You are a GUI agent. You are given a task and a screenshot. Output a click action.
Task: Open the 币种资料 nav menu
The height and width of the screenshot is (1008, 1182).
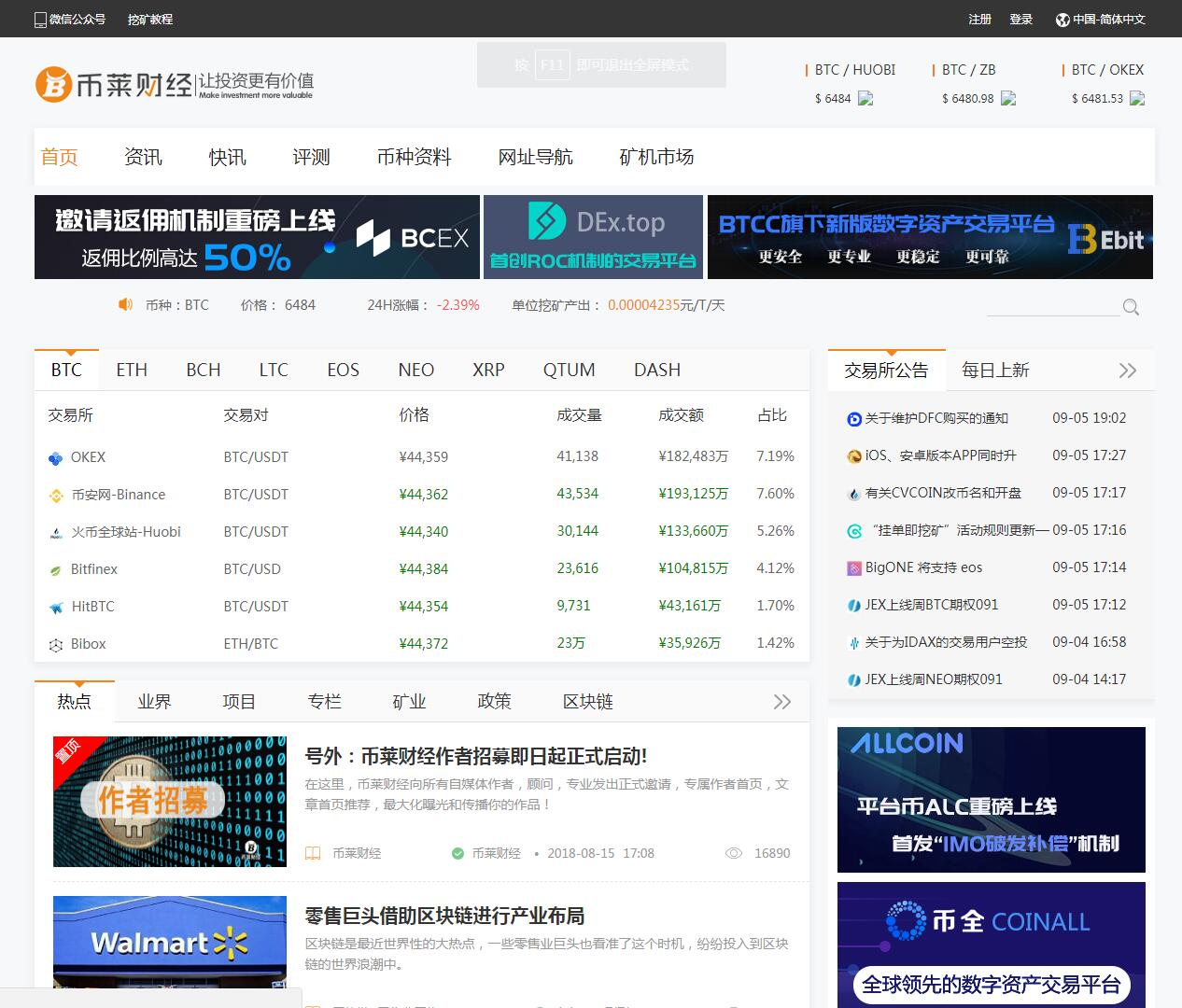tap(414, 157)
